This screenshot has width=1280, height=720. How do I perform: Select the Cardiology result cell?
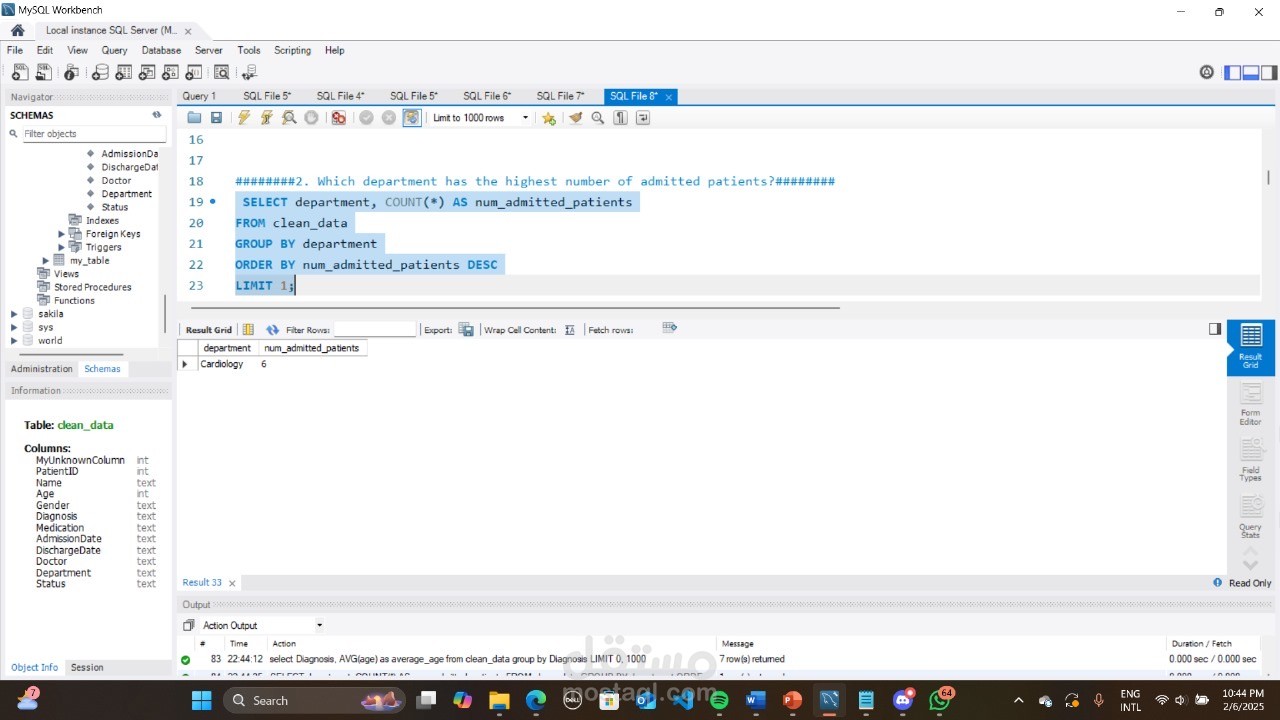(221, 364)
